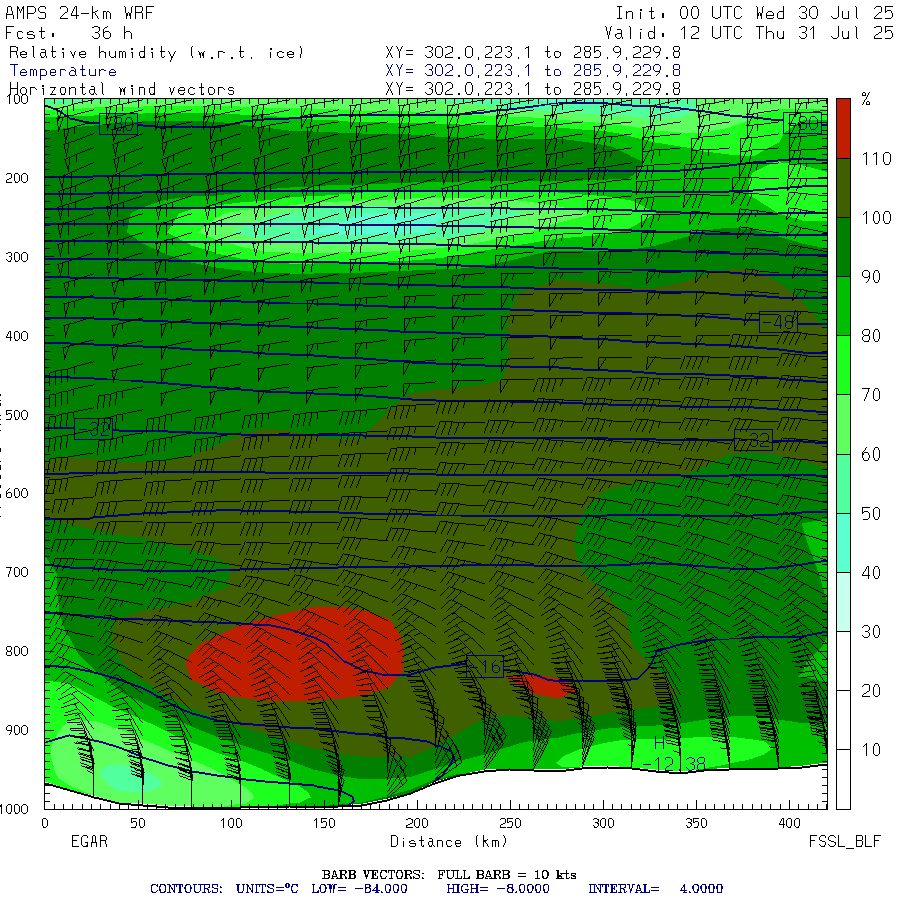Screen dimensions: 900x900
Task: Click the top-right '-80' contour label
Action: (802, 123)
